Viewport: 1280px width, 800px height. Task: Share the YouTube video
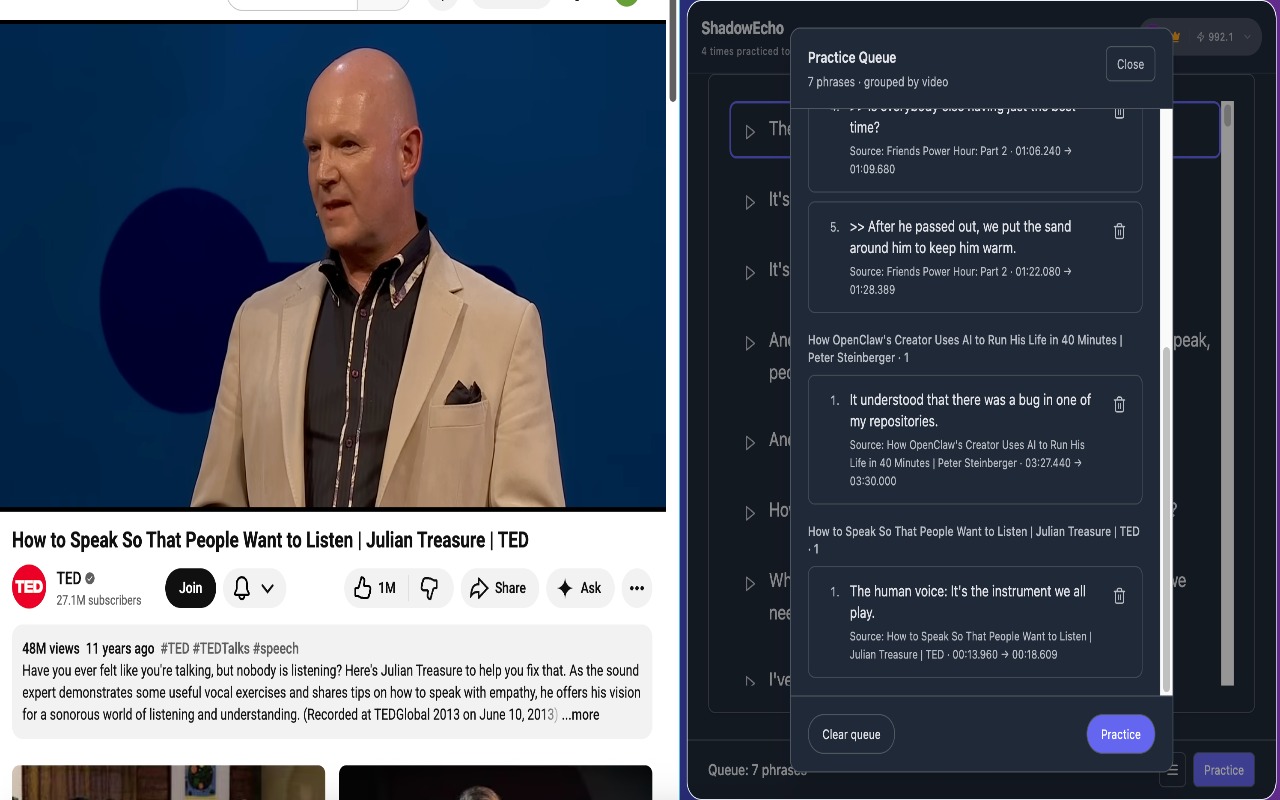[499, 588]
